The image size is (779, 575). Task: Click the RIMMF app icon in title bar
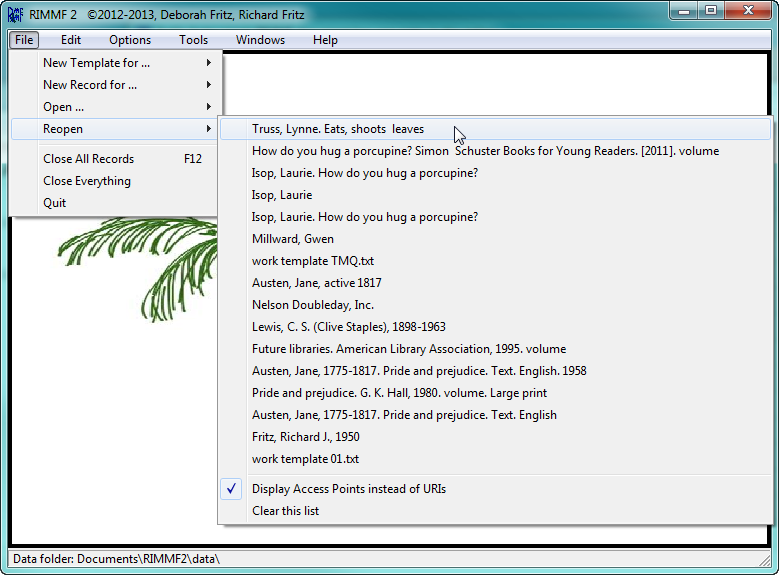(15, 14)
